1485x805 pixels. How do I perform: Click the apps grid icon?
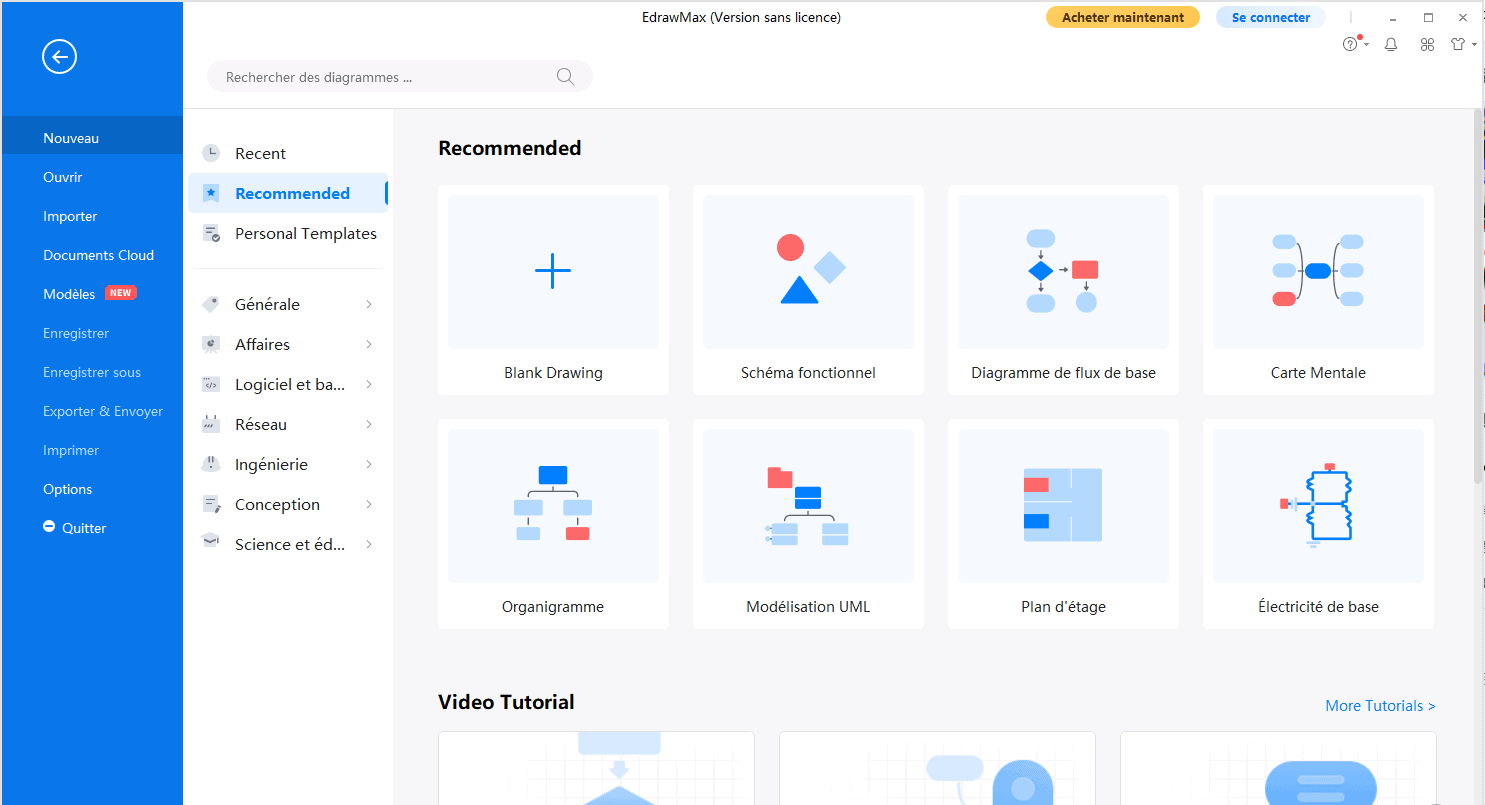1427,44
